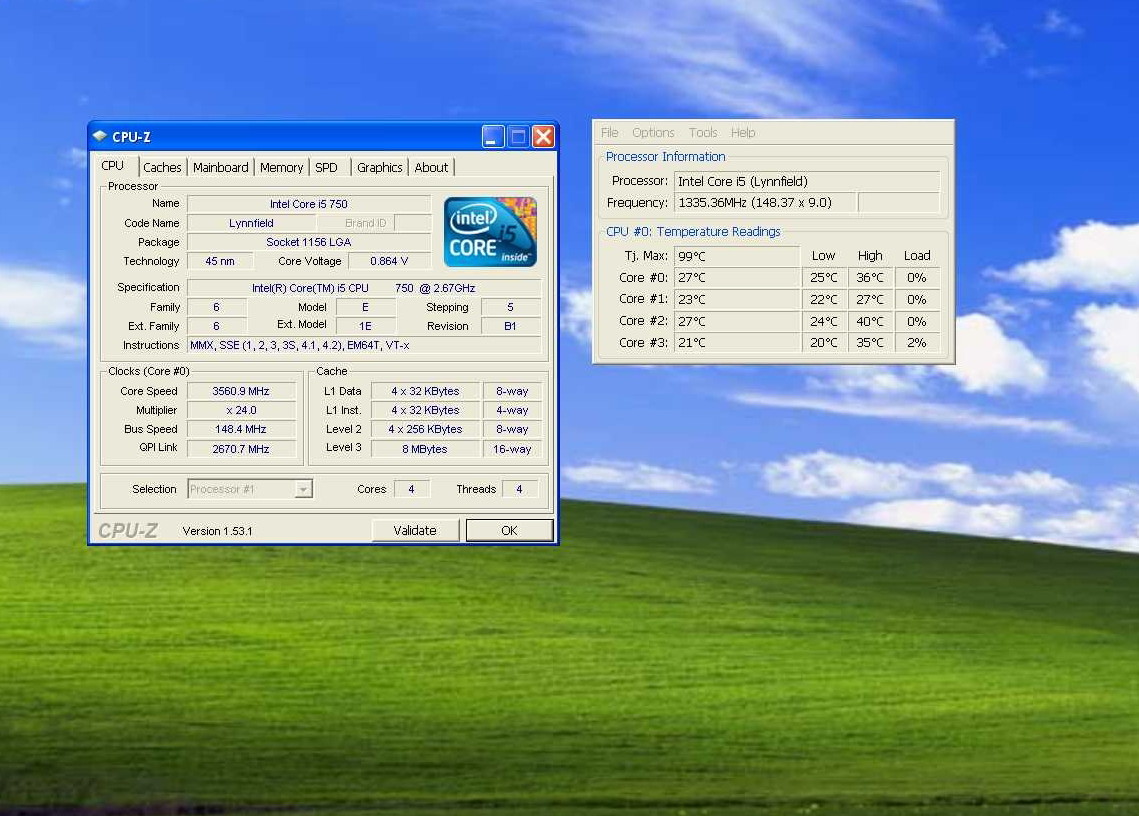Click the Ext. Model value 1E

coord(365,326)
